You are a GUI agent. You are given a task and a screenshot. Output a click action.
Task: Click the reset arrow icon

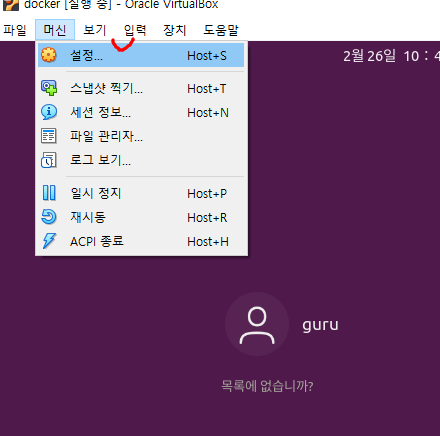click(49, 217)
